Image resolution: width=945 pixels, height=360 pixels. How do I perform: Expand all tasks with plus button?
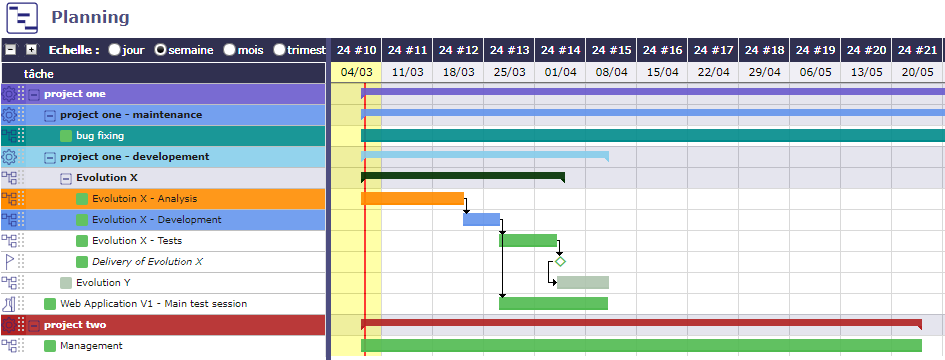[31, 50]
